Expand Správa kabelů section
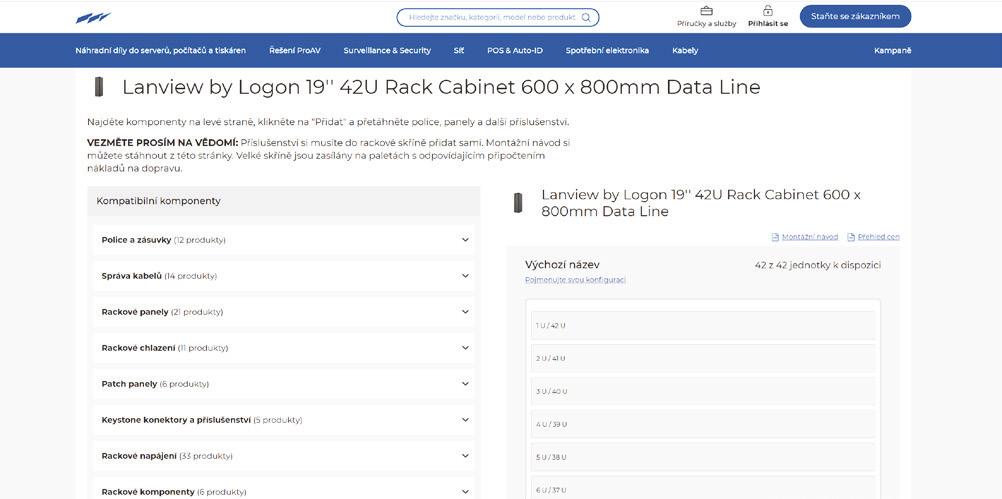This screenshot has height=499, width=1002. [x=284, y=276]
